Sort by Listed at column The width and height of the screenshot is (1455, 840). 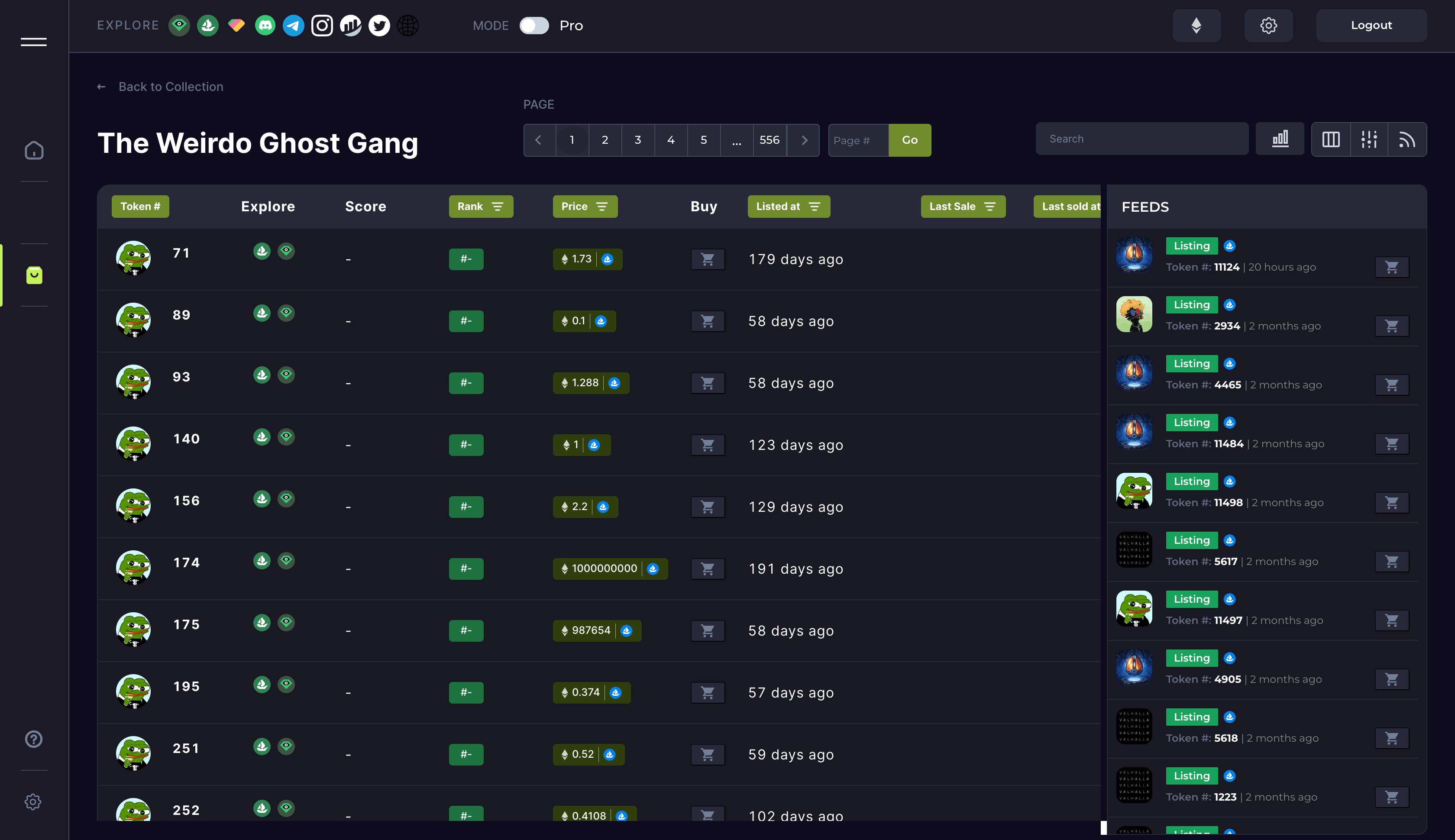tap(789, 207)
